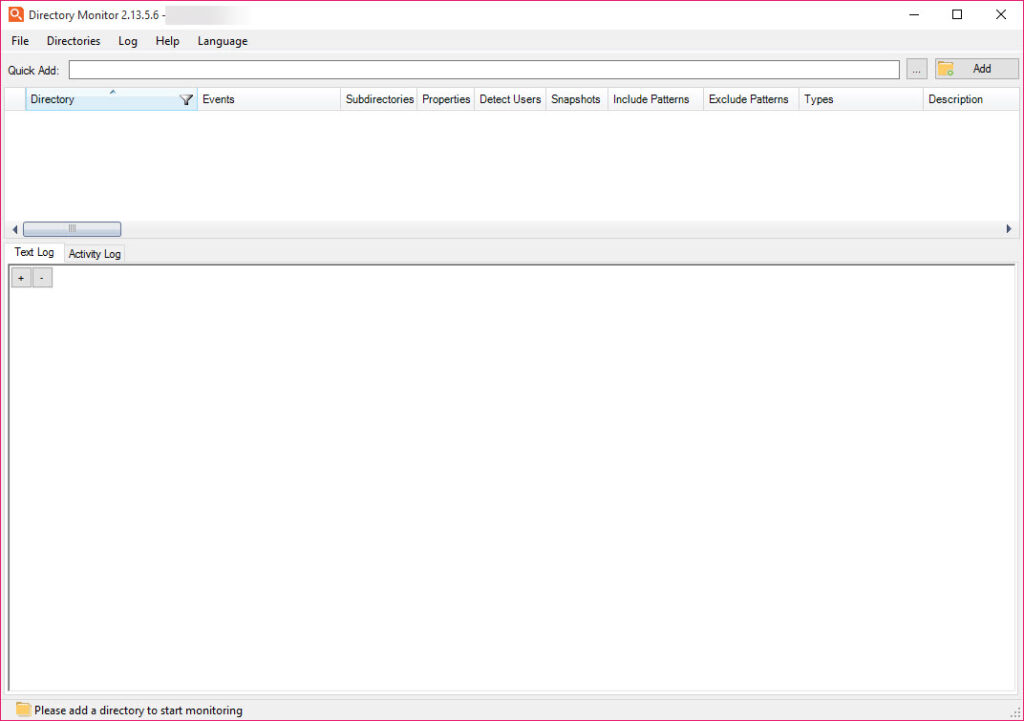The image size is (1024, 721).
Task: Click 'Please add a directory to start monitoring' text
Action: [x=138, y=710]
